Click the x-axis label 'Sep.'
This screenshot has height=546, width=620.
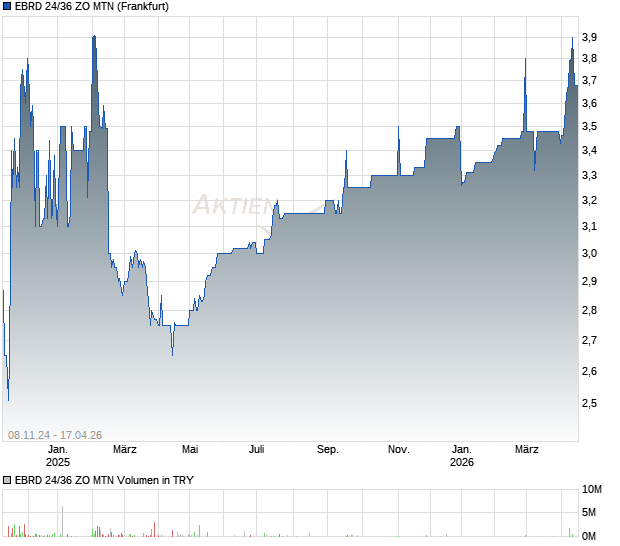[327, 449]
